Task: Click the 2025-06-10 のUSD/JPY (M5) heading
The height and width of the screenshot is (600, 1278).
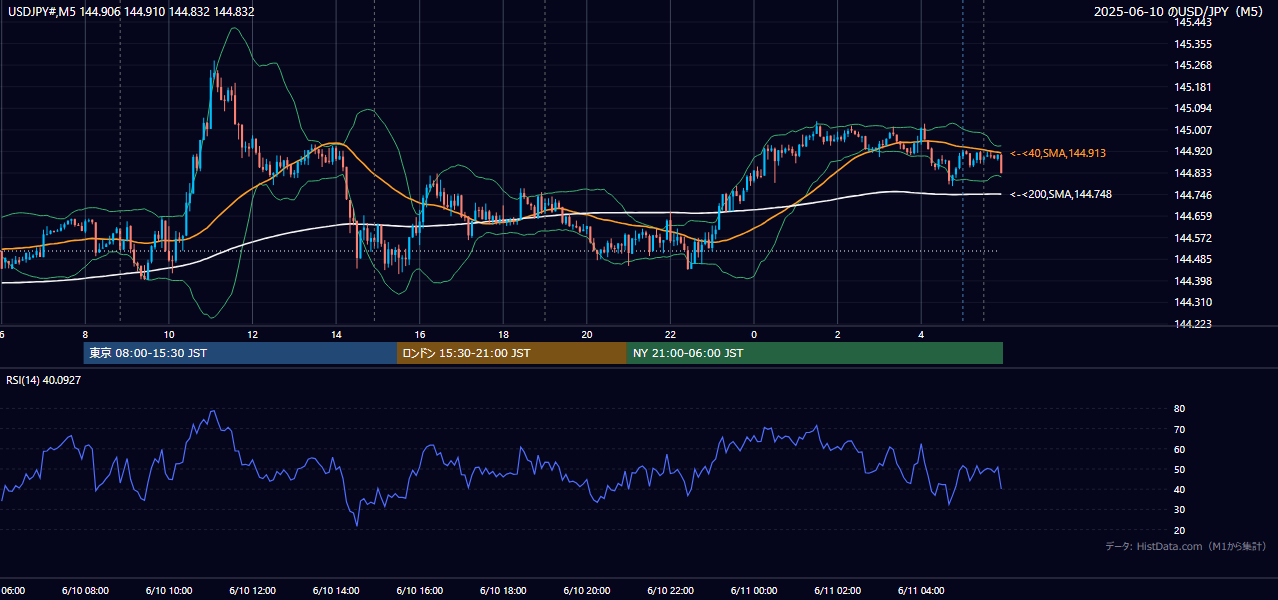Action: (1179, 12)
